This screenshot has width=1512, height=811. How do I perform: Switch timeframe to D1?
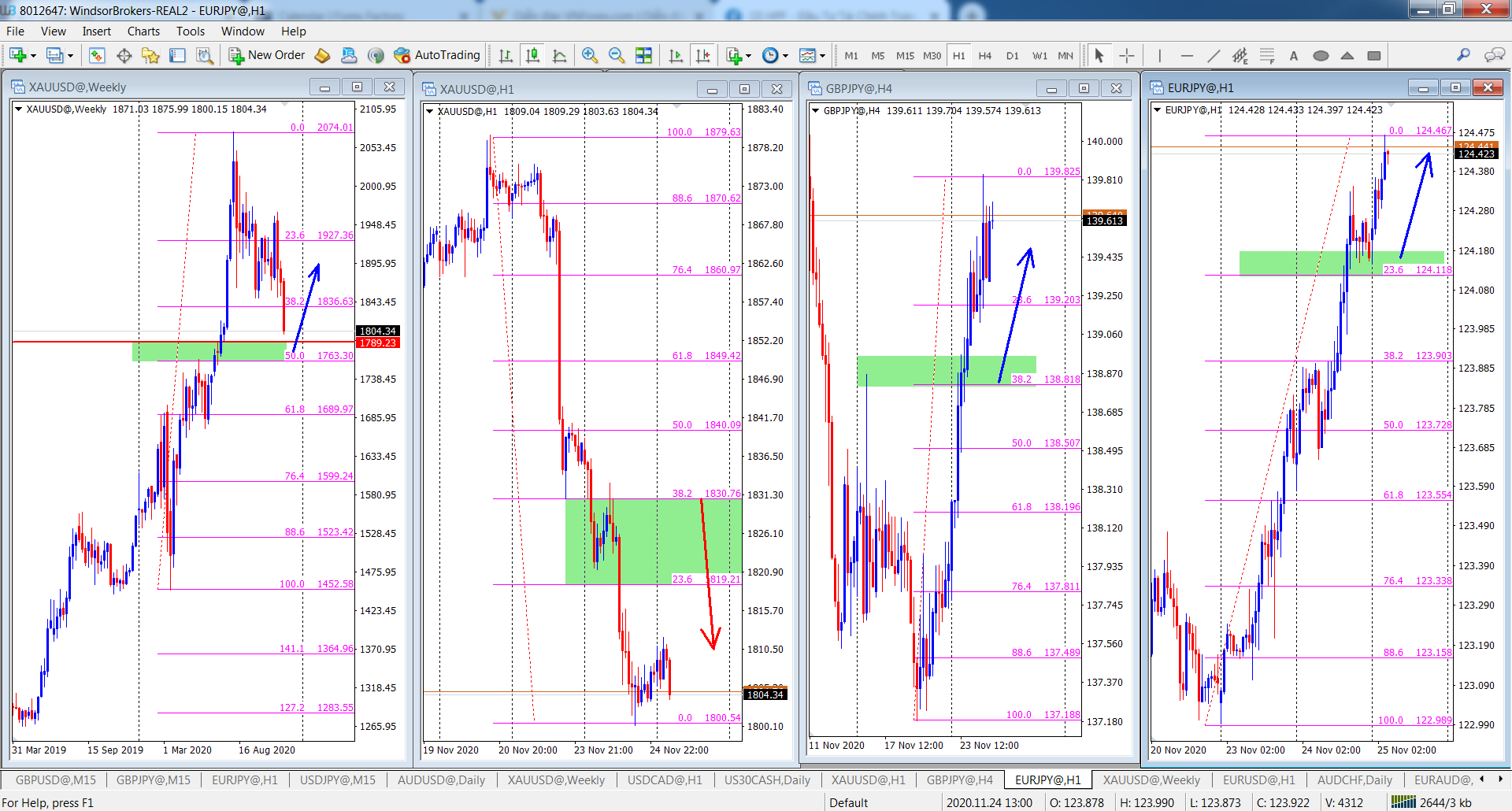pos(1013,55)
